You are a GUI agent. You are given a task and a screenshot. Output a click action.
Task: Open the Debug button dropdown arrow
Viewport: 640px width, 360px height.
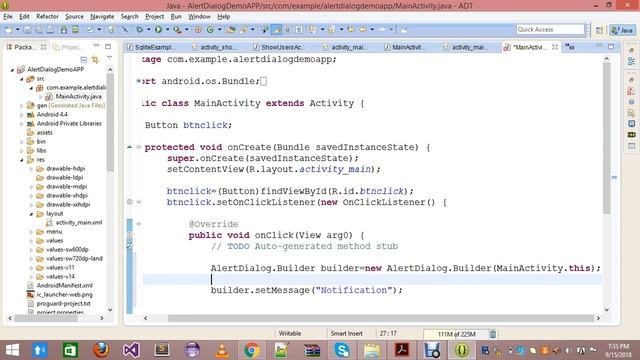pyautogui.click(x=148, y=30)
